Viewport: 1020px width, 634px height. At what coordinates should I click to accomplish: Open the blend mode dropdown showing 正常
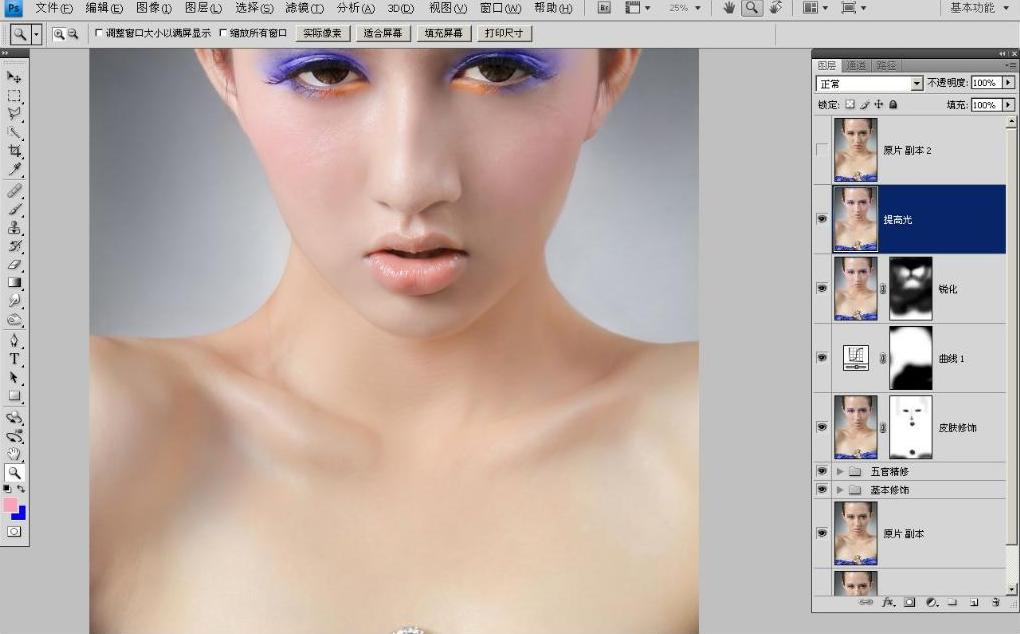(x=870, y=83)
